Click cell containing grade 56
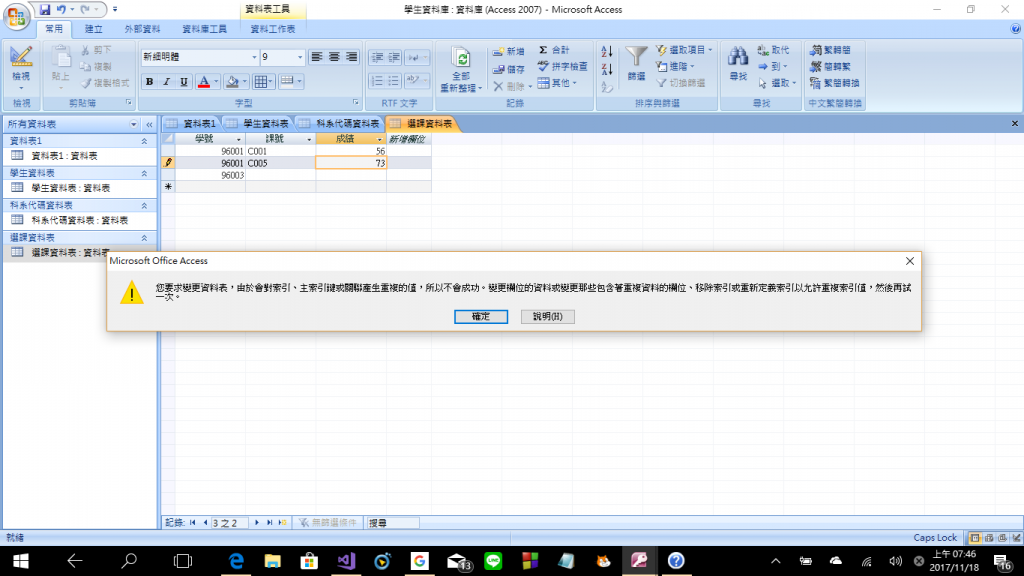Image resolution: width=1024 pixels, height=576 pixels. pos(351,151)
